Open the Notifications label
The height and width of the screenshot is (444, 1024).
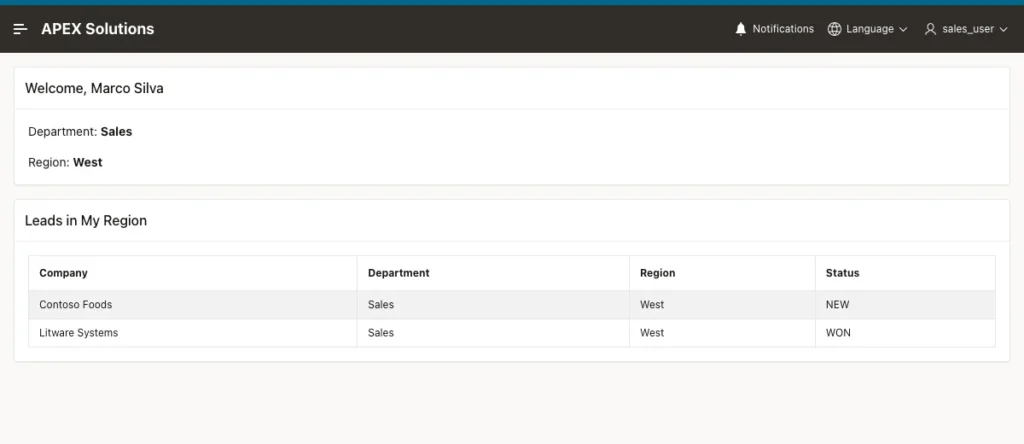pos(783,29)
